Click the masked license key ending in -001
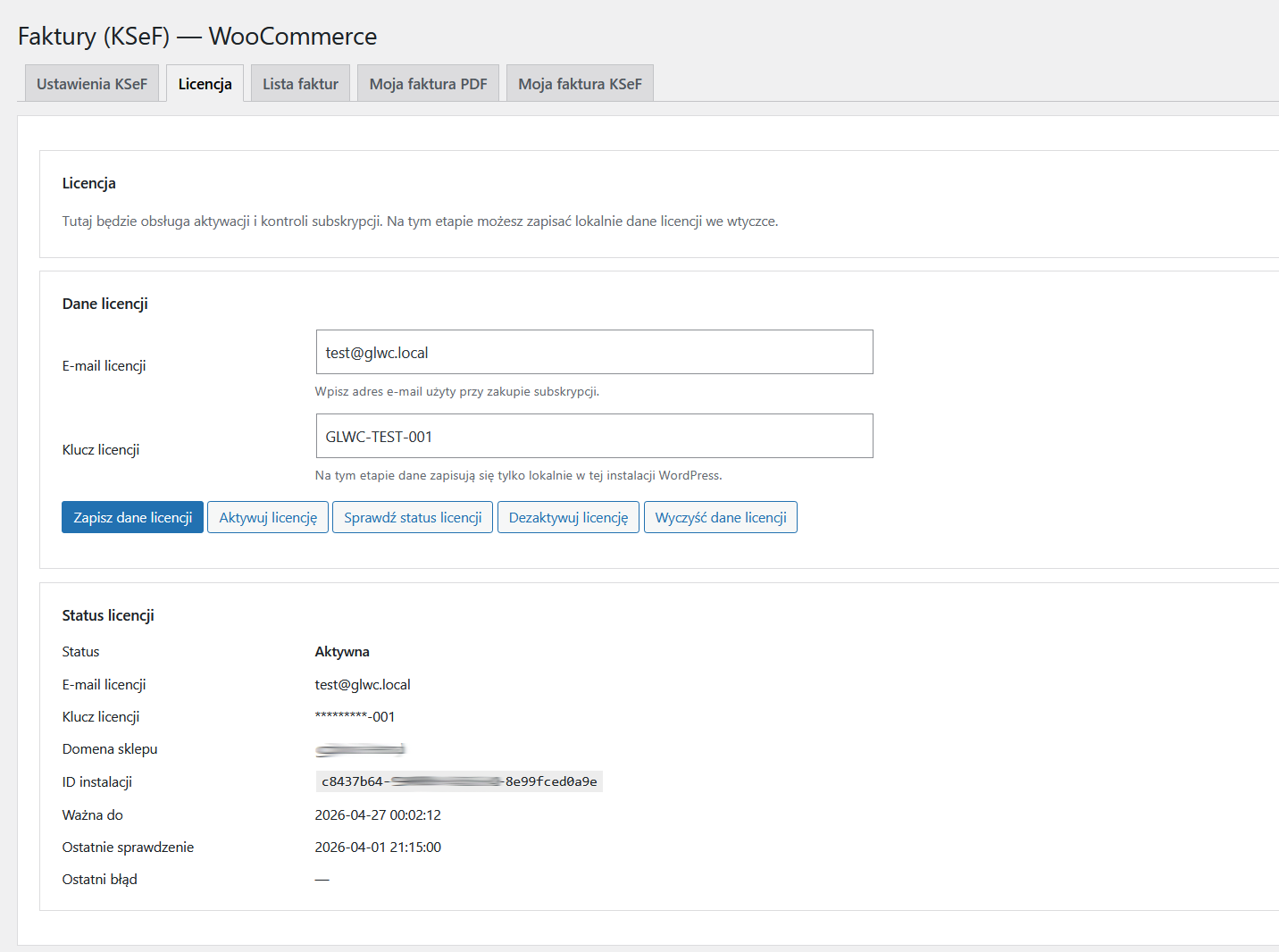 pyautogui.click(x=355, y=717)
